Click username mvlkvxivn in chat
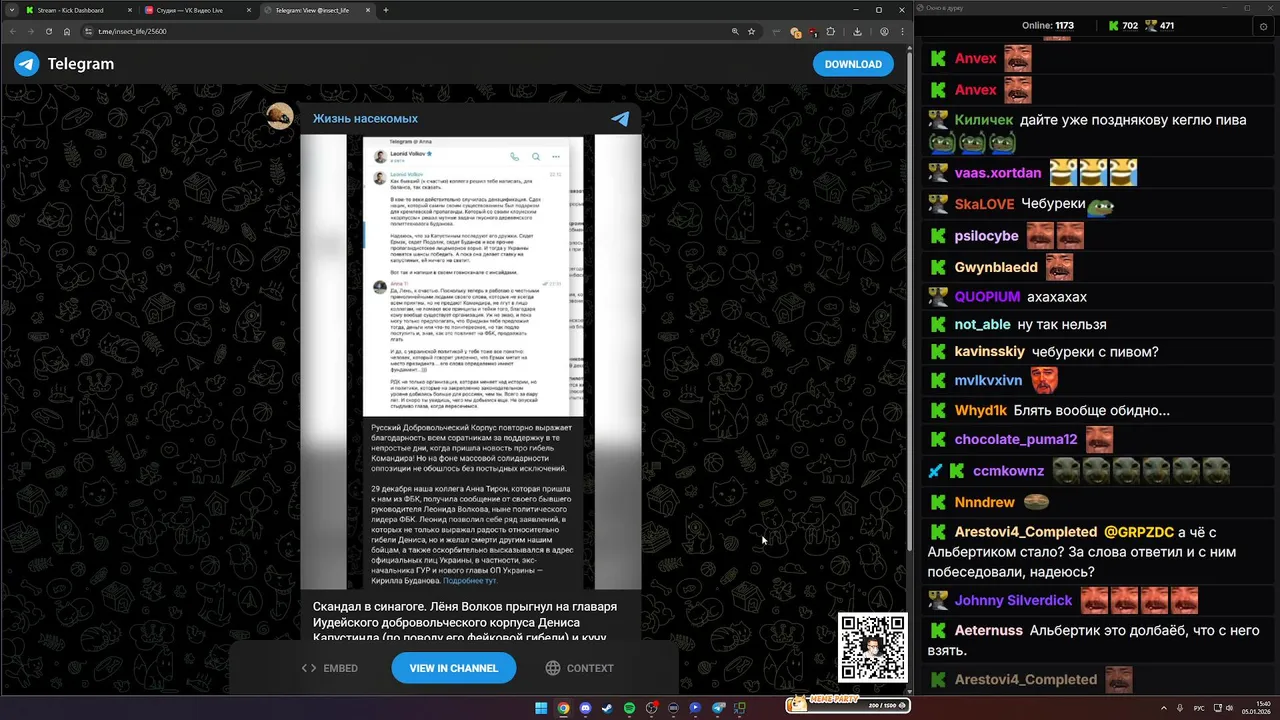This screenshot has height=720, width=1280. pyautogui.click(x=988, y=381)
